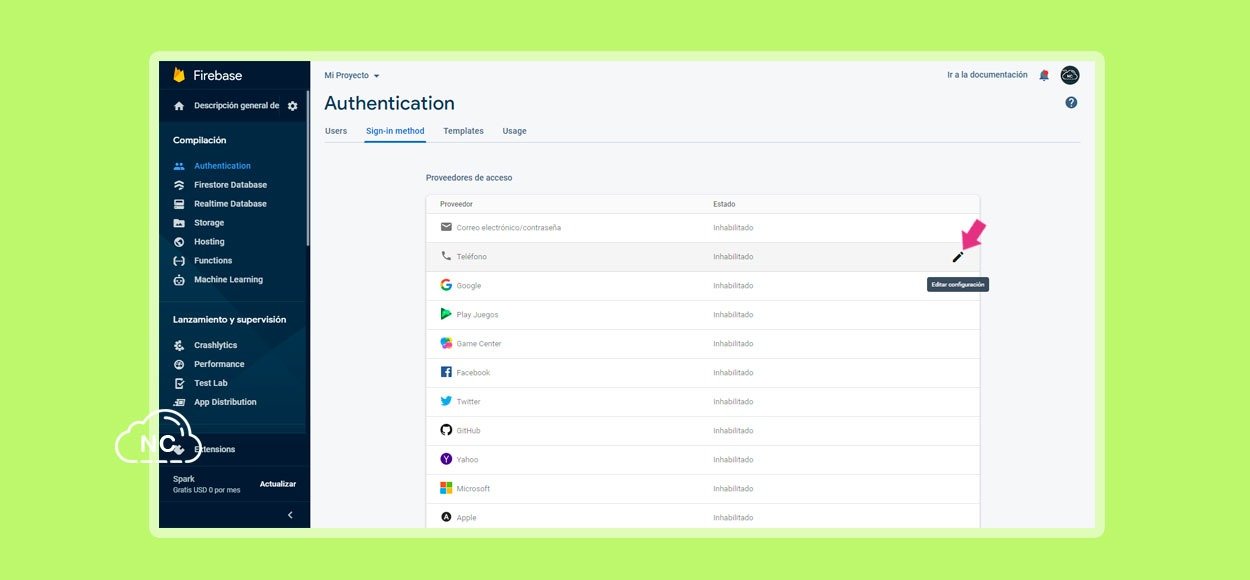Select the Google provider name
1250x580 pixels.
[x=469, y=286]
